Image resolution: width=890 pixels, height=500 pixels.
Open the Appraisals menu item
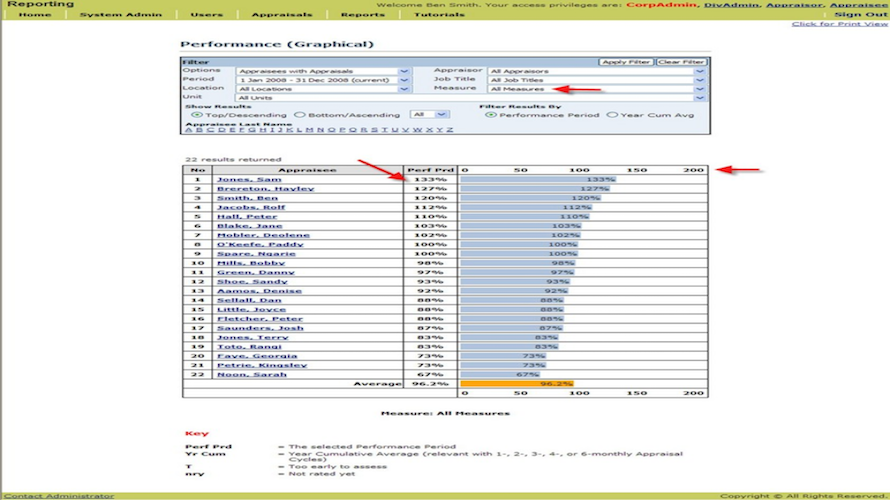click(x=282, y=15)
